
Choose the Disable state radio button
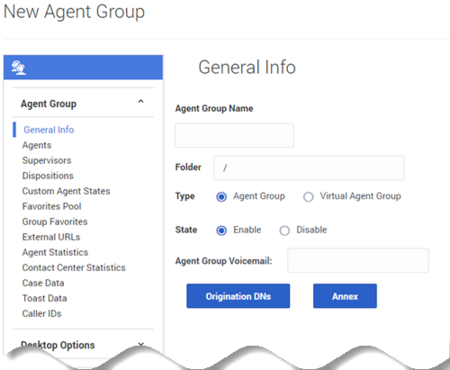pyautogui.click(x=285, y=230)
